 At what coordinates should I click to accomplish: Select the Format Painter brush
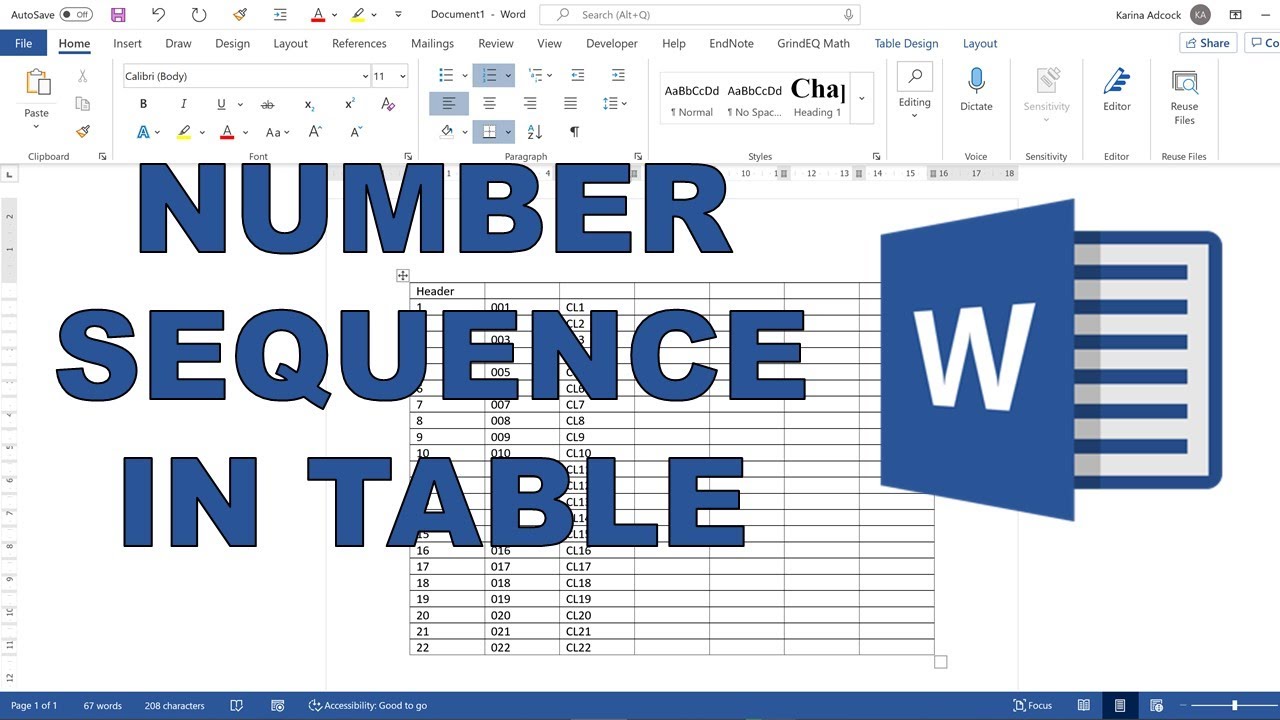point(83,131)
